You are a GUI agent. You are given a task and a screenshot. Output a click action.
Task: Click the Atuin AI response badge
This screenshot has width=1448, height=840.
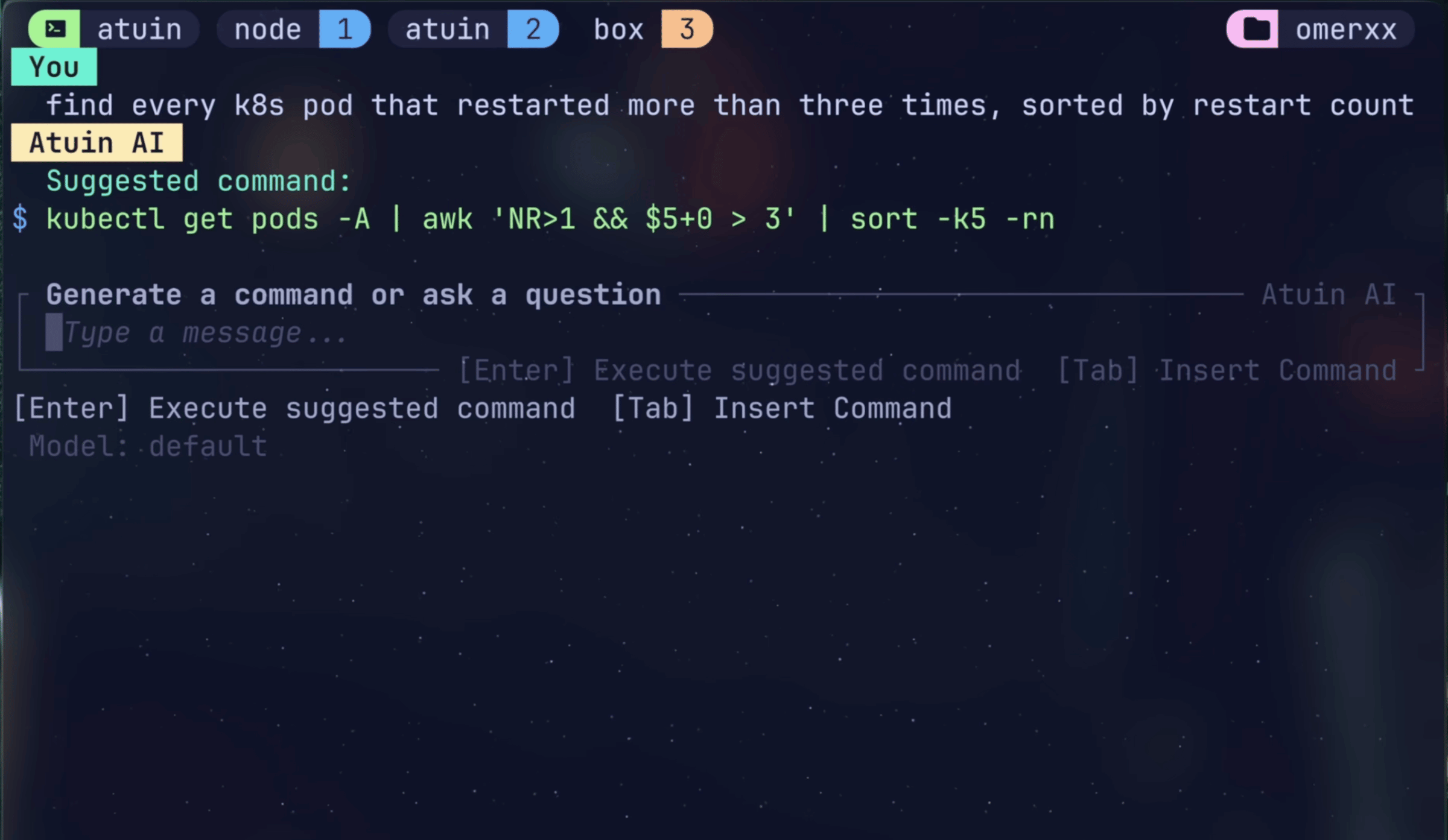coord(97,143)
